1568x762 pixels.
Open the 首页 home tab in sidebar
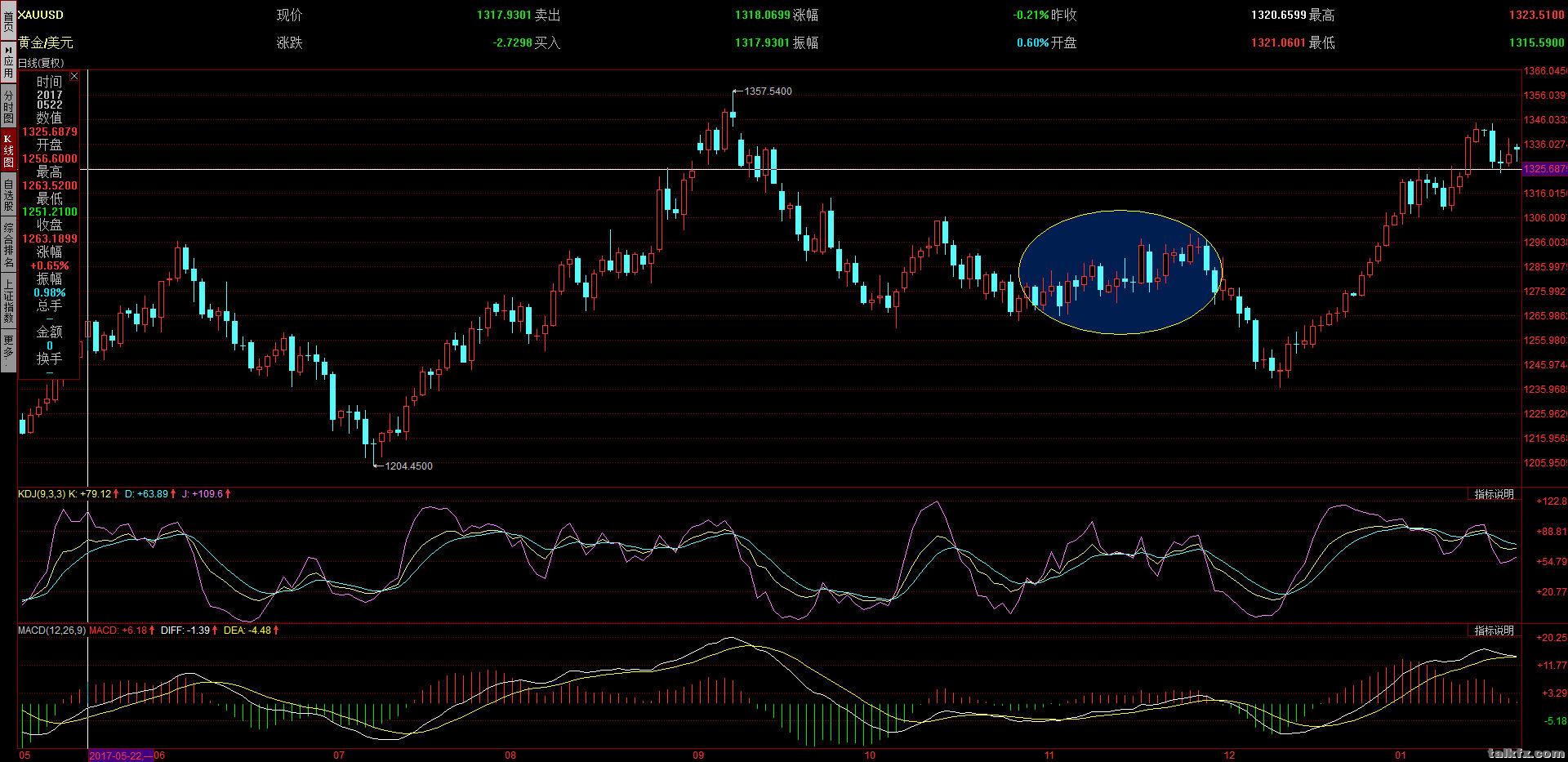pyautogui.click(x=8, y=20)
